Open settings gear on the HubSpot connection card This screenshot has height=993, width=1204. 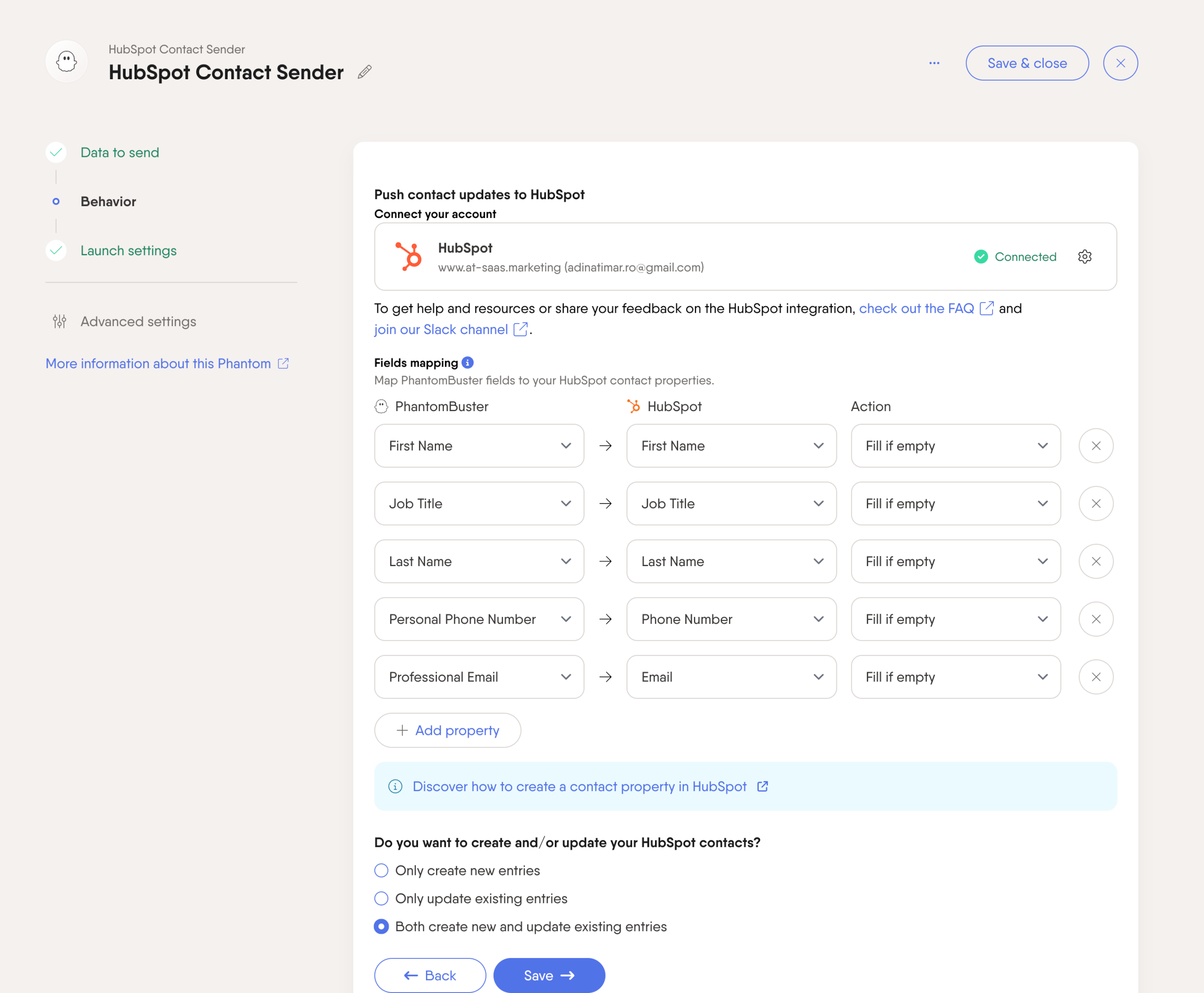[1085, 257]
